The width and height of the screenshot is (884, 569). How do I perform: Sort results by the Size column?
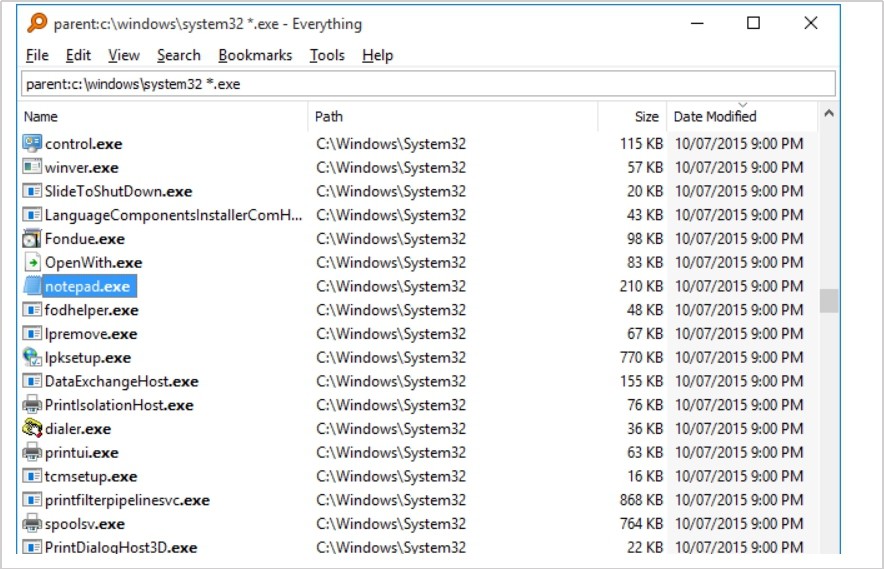(633, 116)
